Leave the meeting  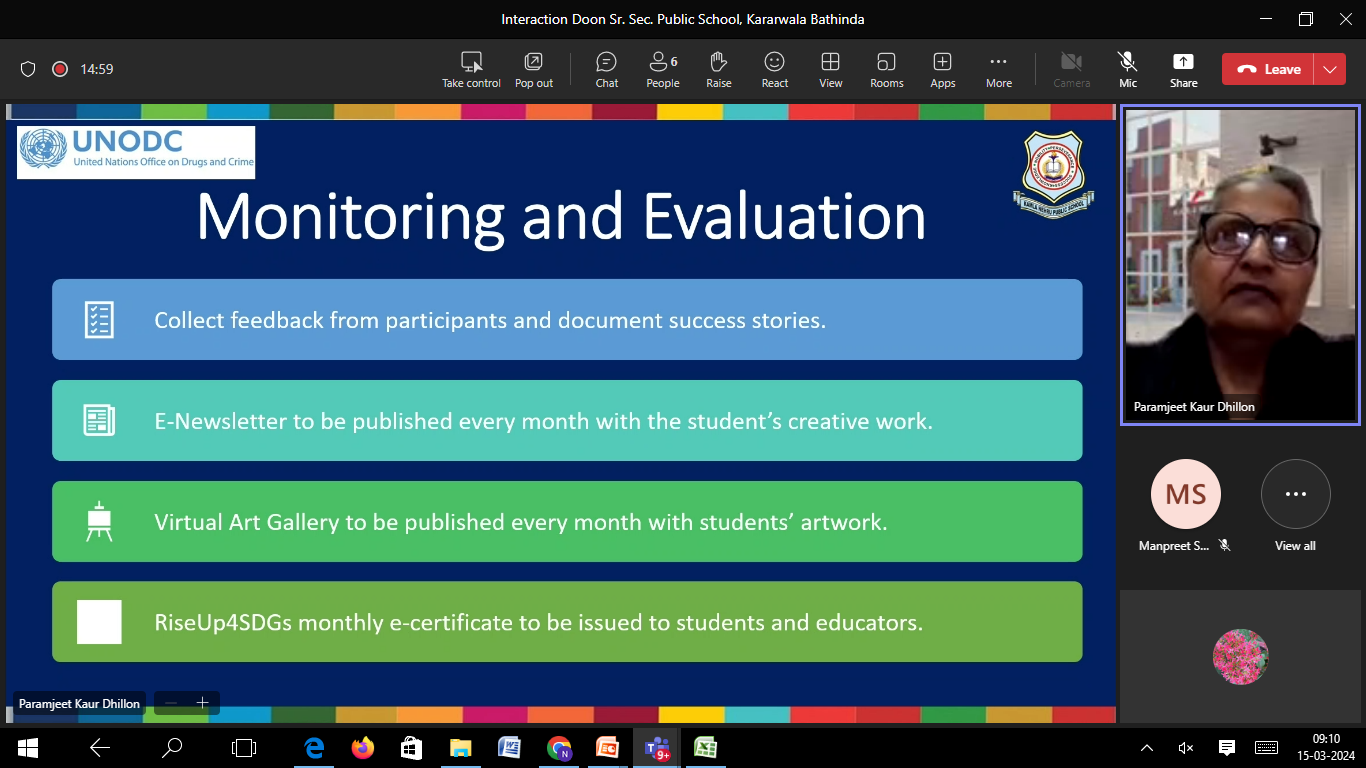click(1268, 69)
